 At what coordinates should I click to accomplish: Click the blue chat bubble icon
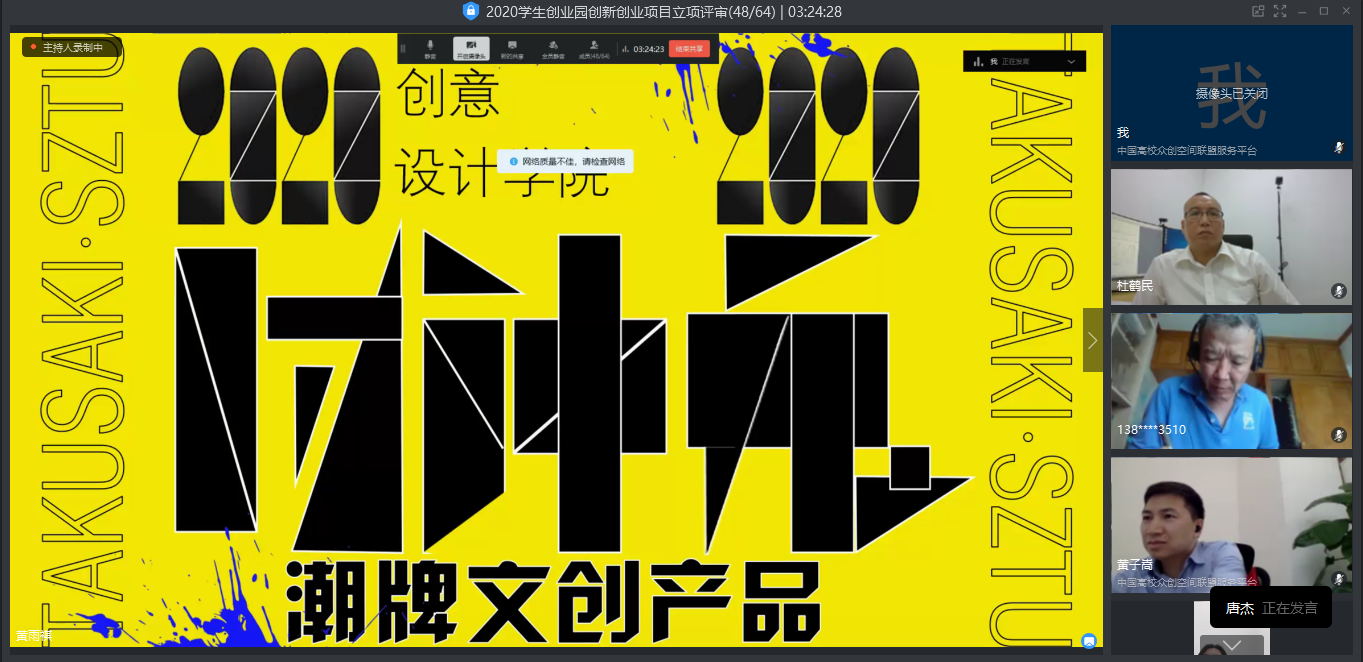coord(1089,641)
